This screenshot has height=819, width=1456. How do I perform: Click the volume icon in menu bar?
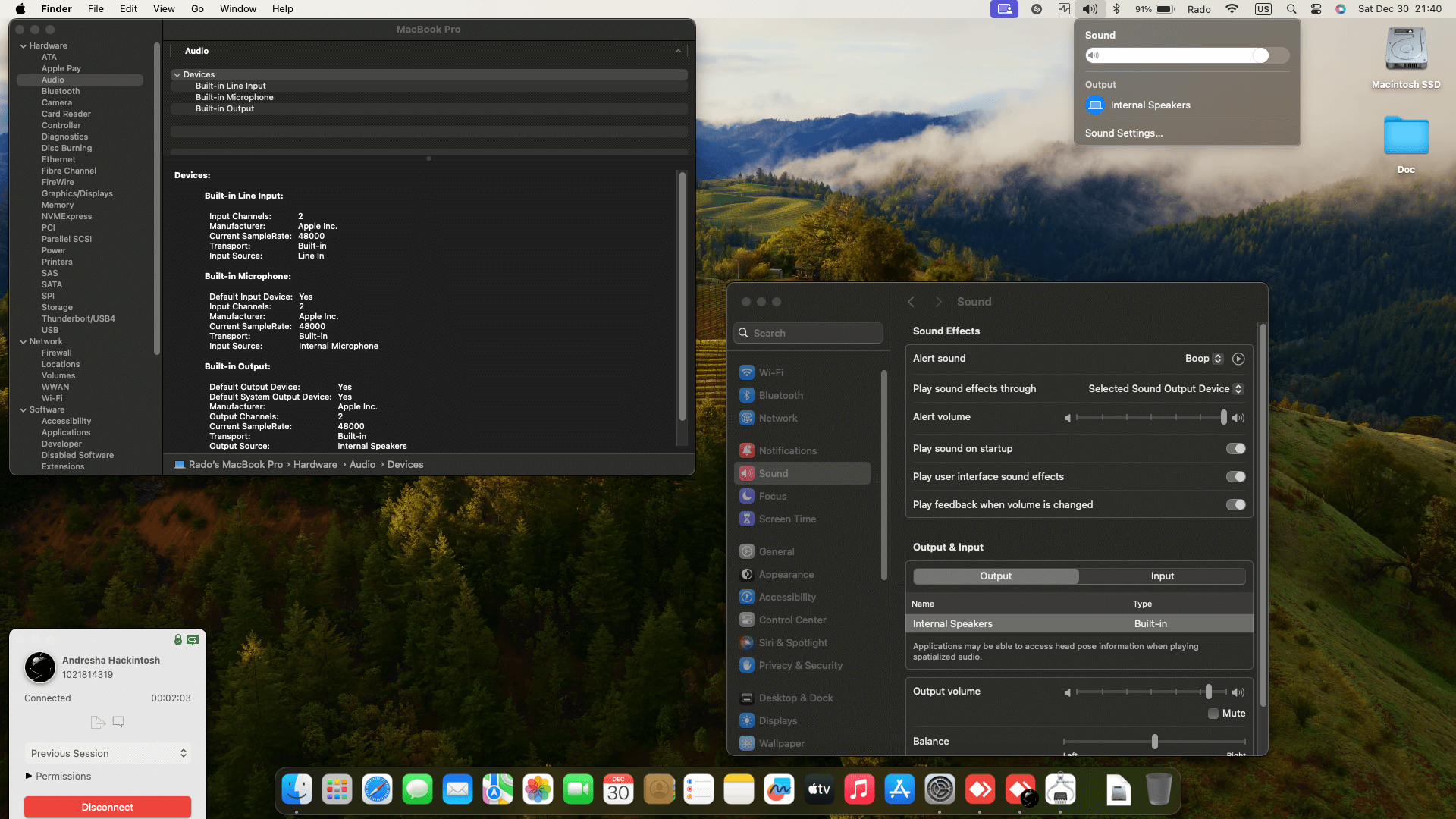coord(1090,9)
